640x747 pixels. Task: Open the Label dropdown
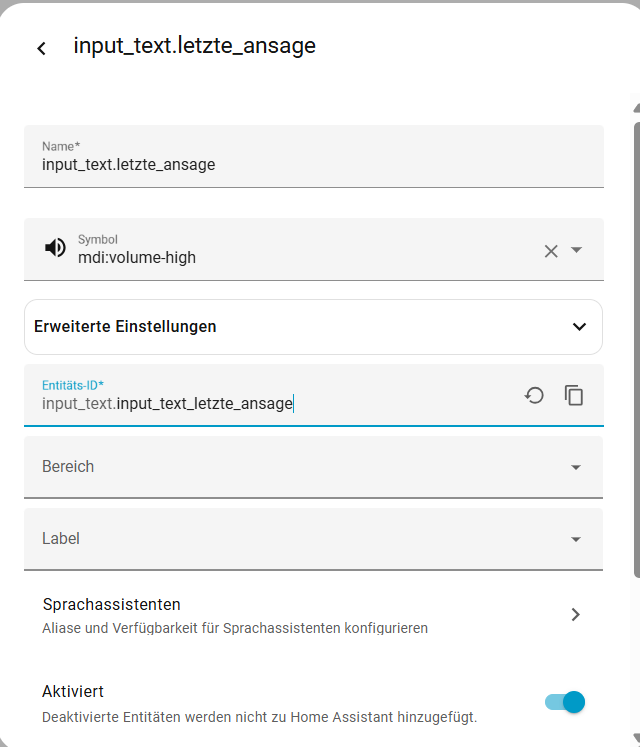tap(575, 539)
